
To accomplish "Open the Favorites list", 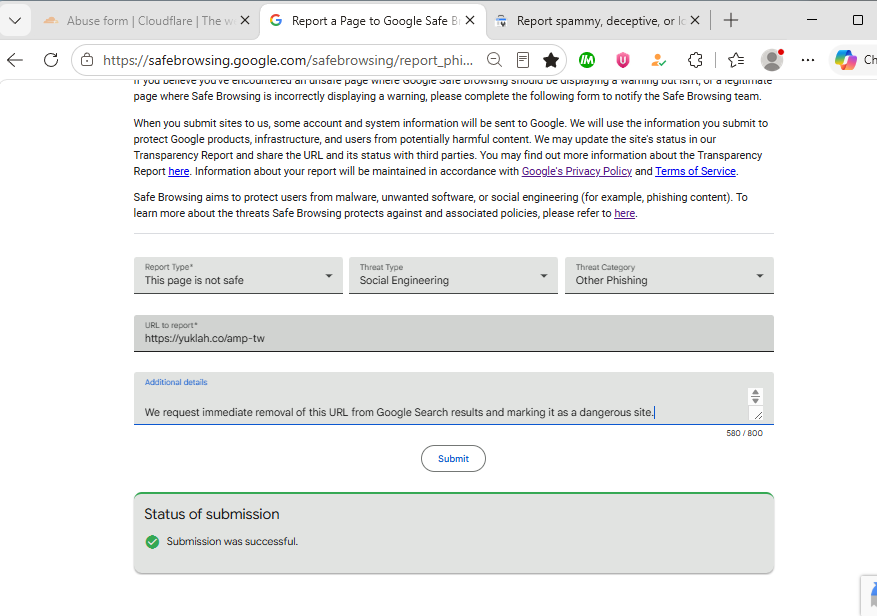I will (x=735, y=60).
